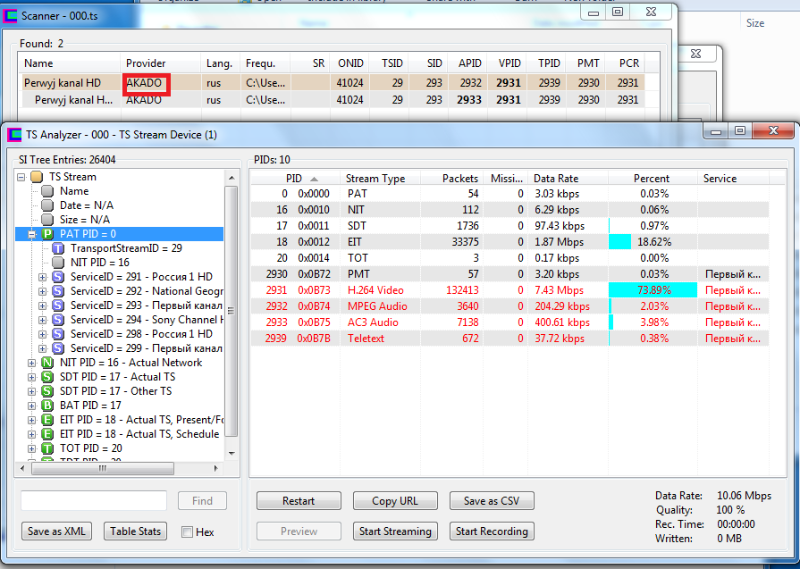
Task: Expand the SDT PID = 17 - Other TS node
Action: click(x=32, y=391)
